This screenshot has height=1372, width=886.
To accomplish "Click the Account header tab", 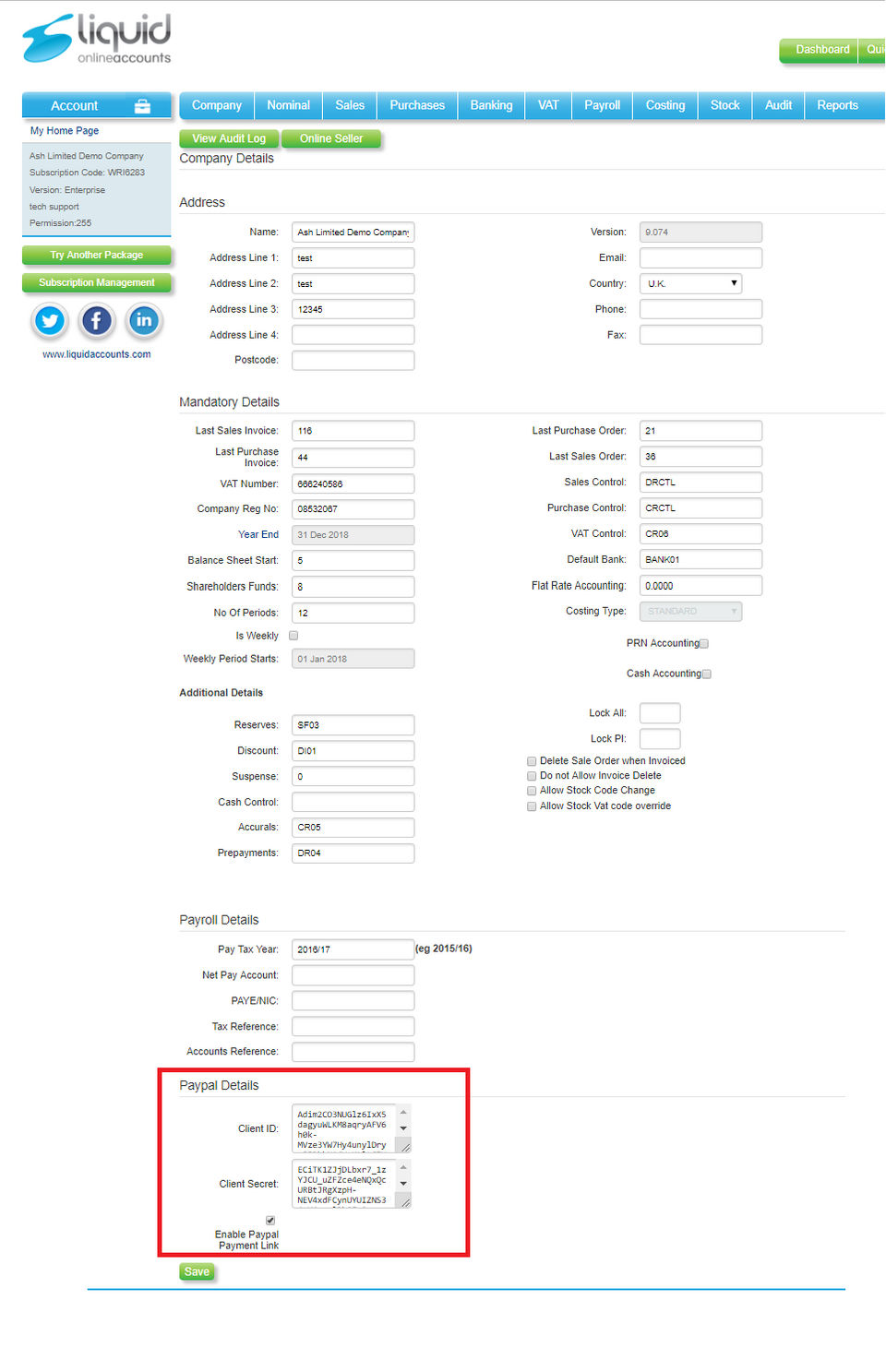I will coord(97,106).
